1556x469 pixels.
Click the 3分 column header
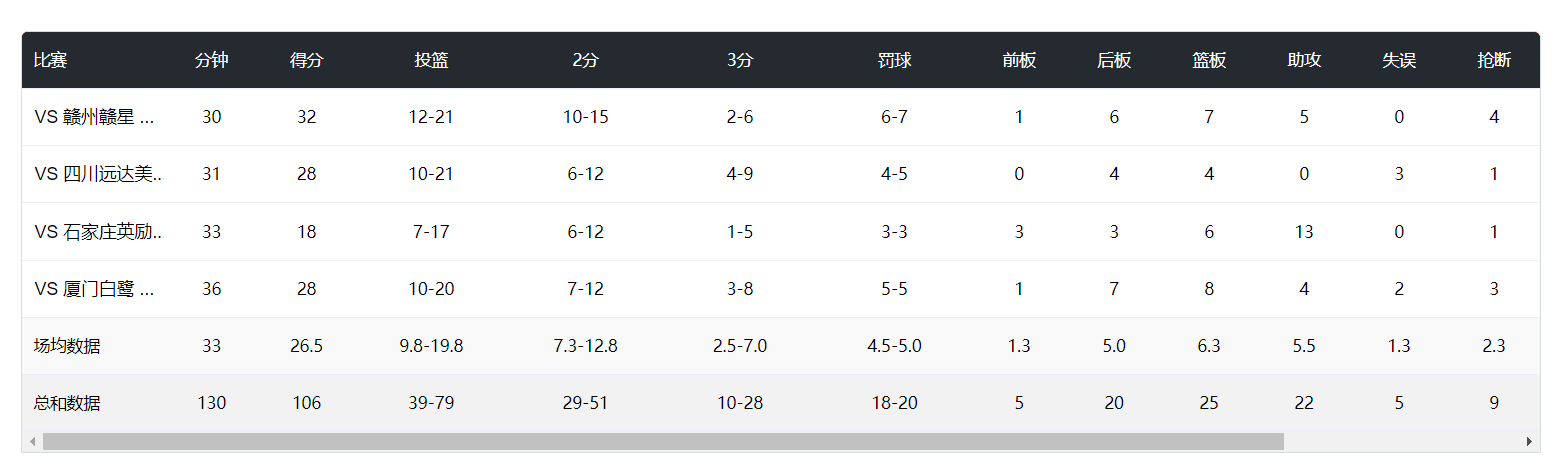740,60
